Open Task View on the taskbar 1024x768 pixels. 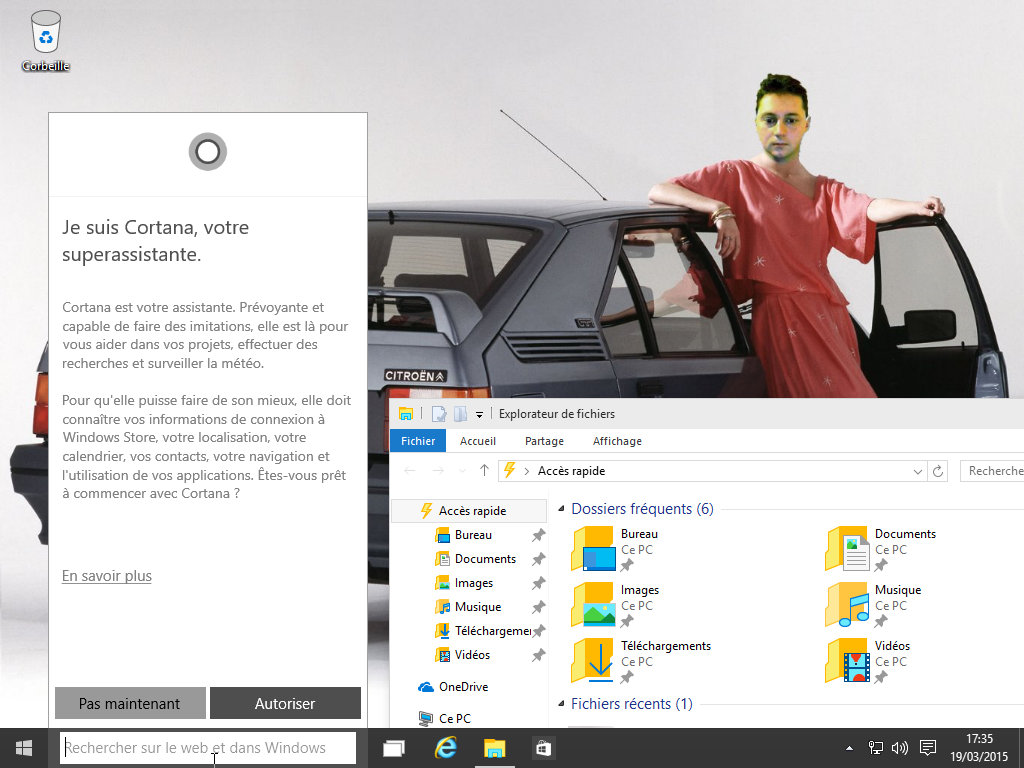coord(394,747)
